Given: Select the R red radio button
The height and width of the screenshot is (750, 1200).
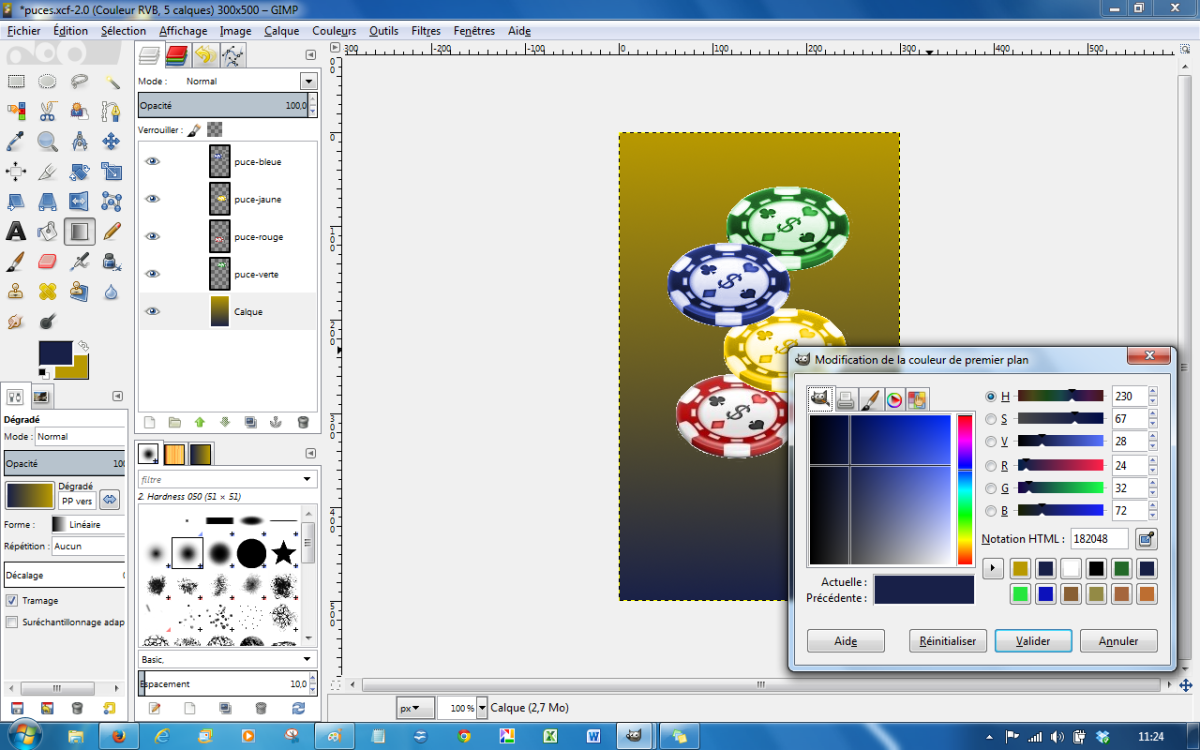Looking at the screenshot, I should click(991, 465).
